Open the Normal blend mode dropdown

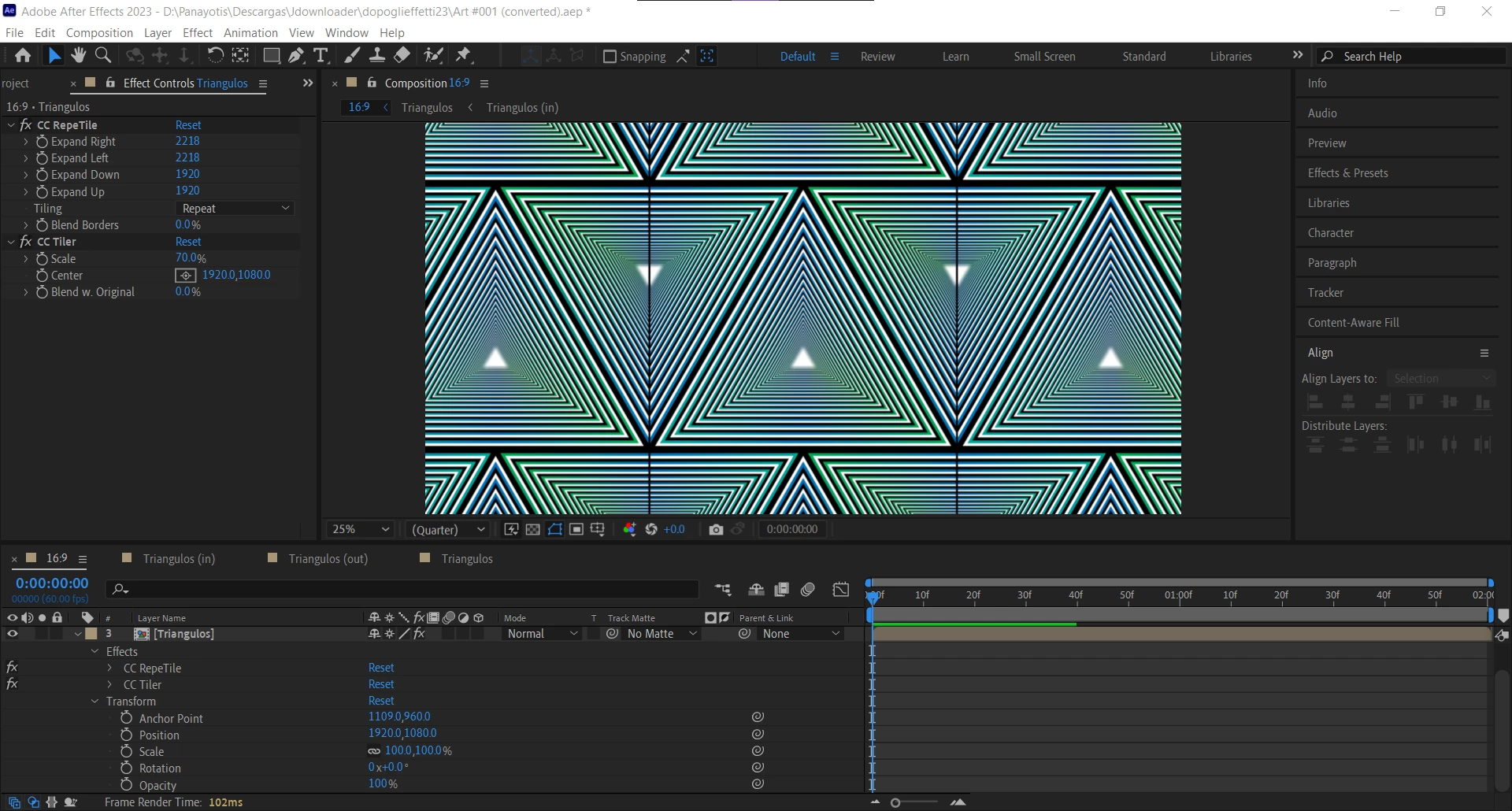pyautogui.click(x=542, y=634)
